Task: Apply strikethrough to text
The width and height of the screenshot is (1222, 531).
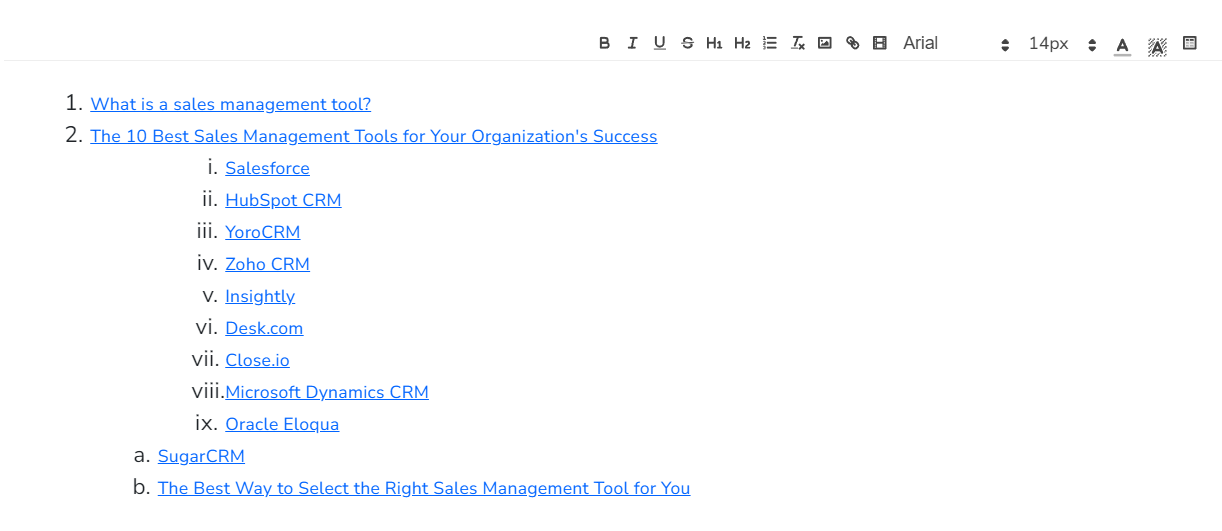Action: pyautogui.click(x=687, y=43)
